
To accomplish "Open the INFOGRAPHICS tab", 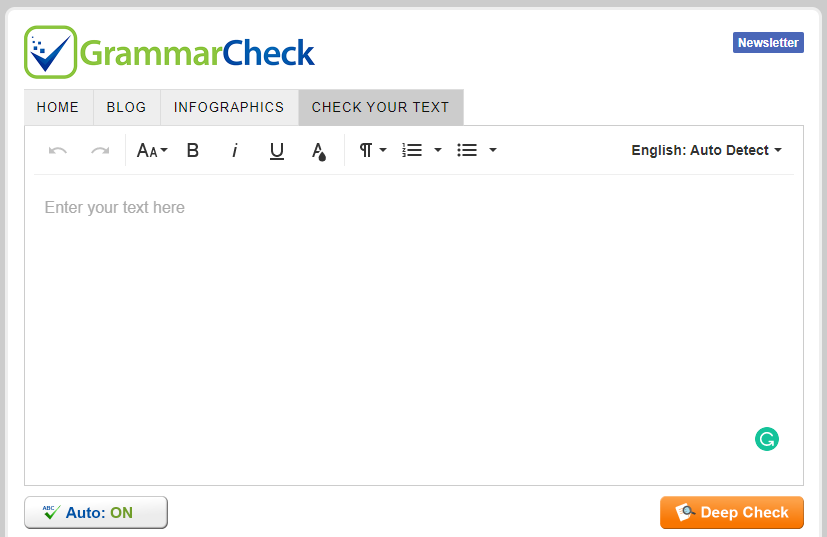I will [229, 107].
